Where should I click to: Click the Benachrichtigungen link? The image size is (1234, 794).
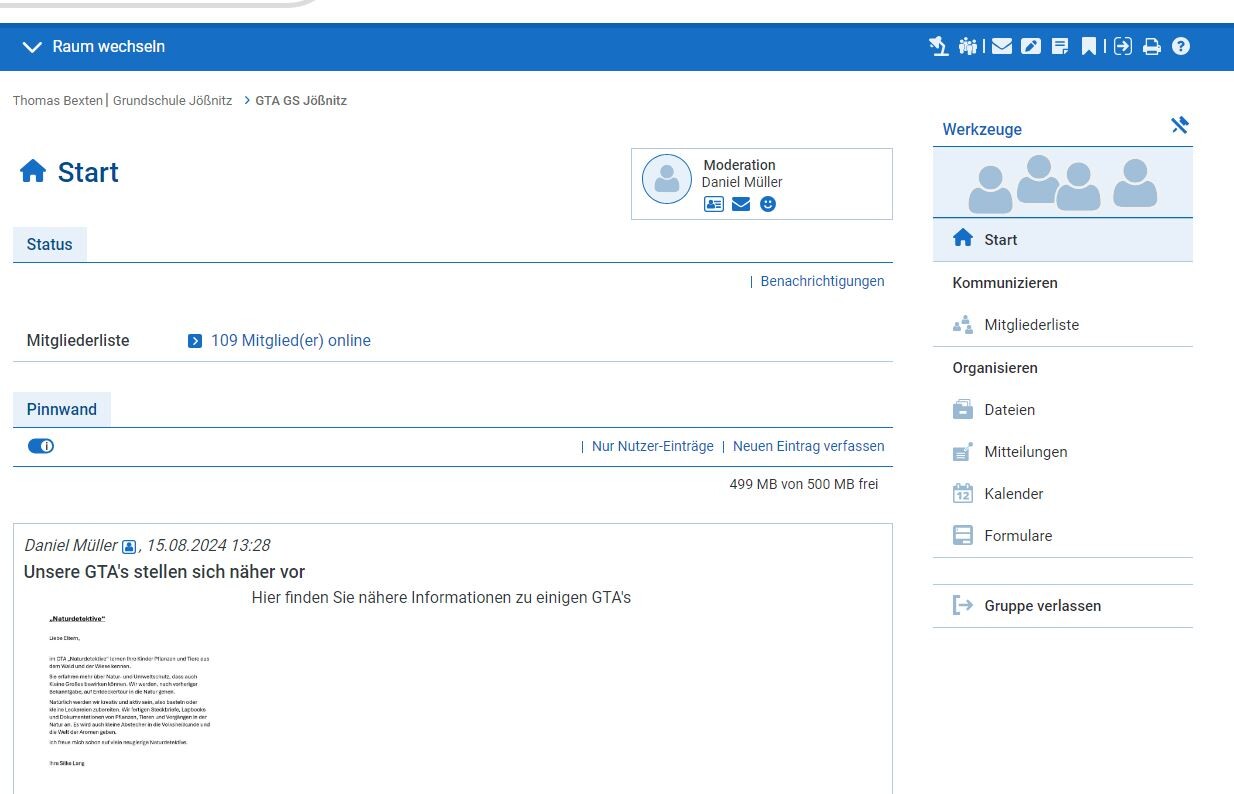pos(822,281)
